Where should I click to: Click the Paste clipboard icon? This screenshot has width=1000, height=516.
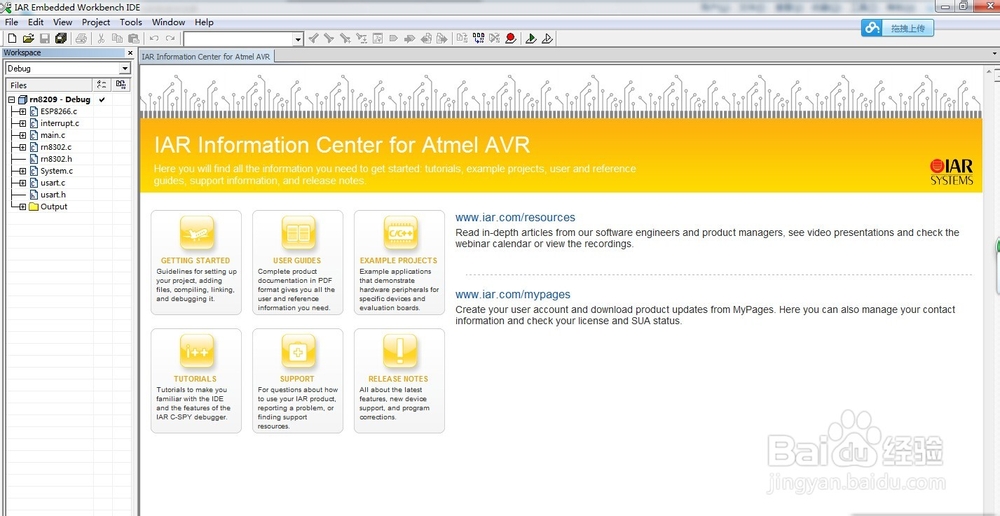(133, 38)
